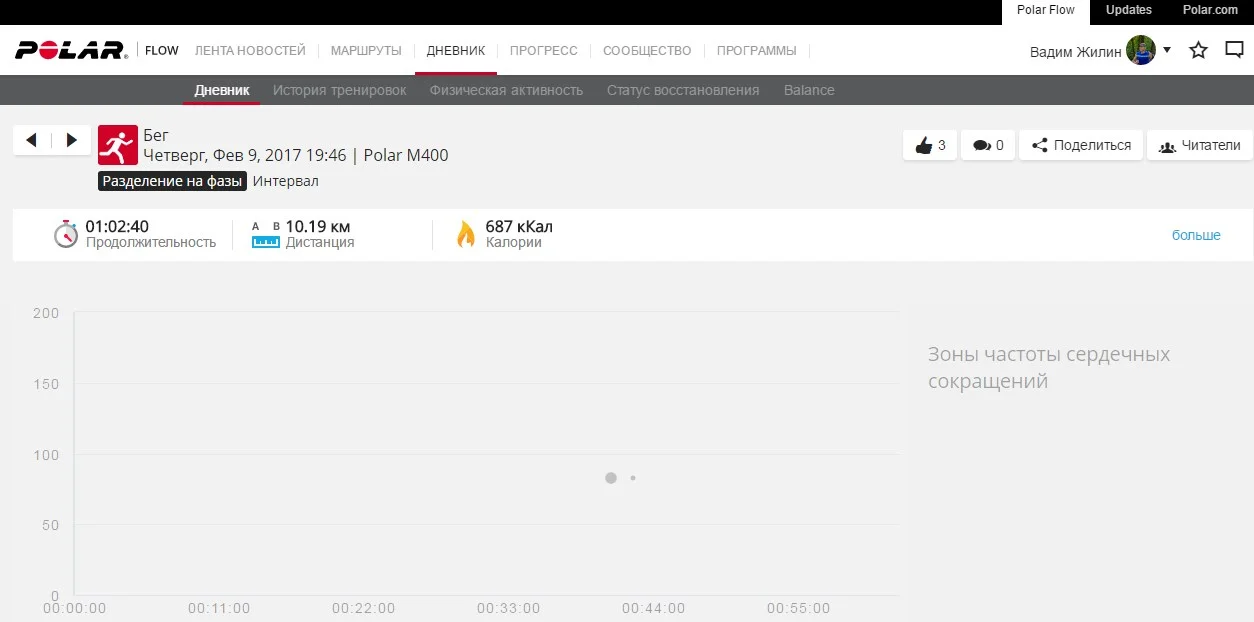Click the A-B distance ruler icon
The image size is (1254, 622).
coord(265,235)
